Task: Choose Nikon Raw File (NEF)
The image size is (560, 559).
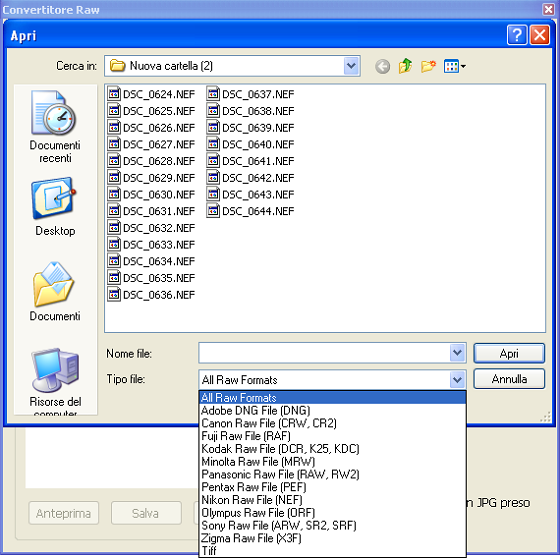Action: click(x=332, y=500)
